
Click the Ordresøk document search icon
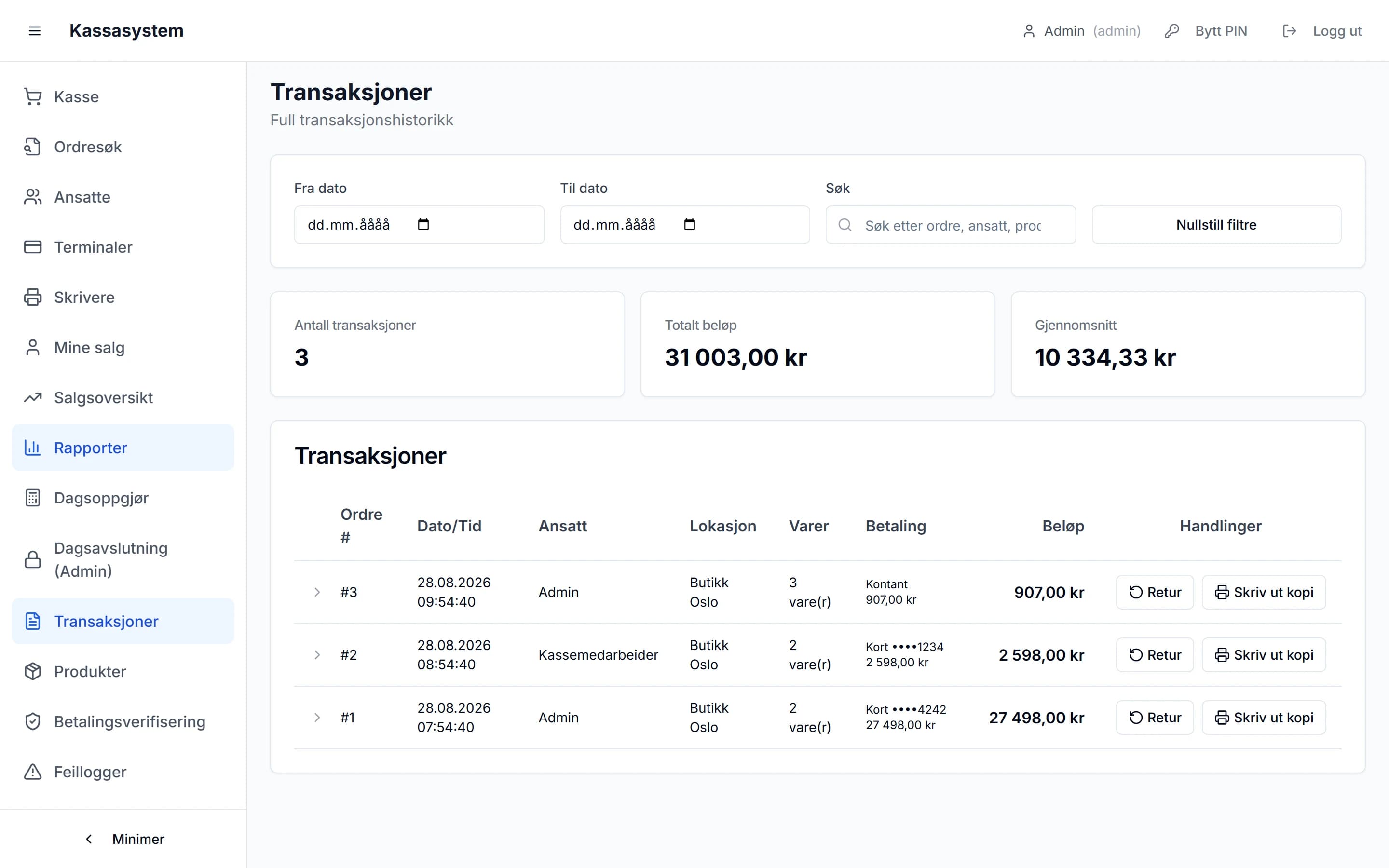pos(33,147)
